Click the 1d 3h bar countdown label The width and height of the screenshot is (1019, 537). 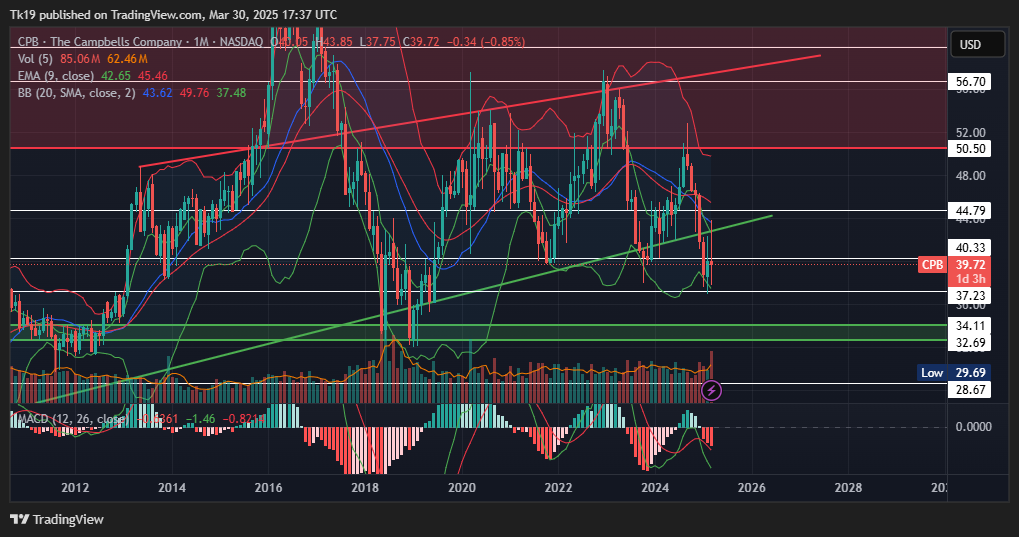(x=970, y=279)
